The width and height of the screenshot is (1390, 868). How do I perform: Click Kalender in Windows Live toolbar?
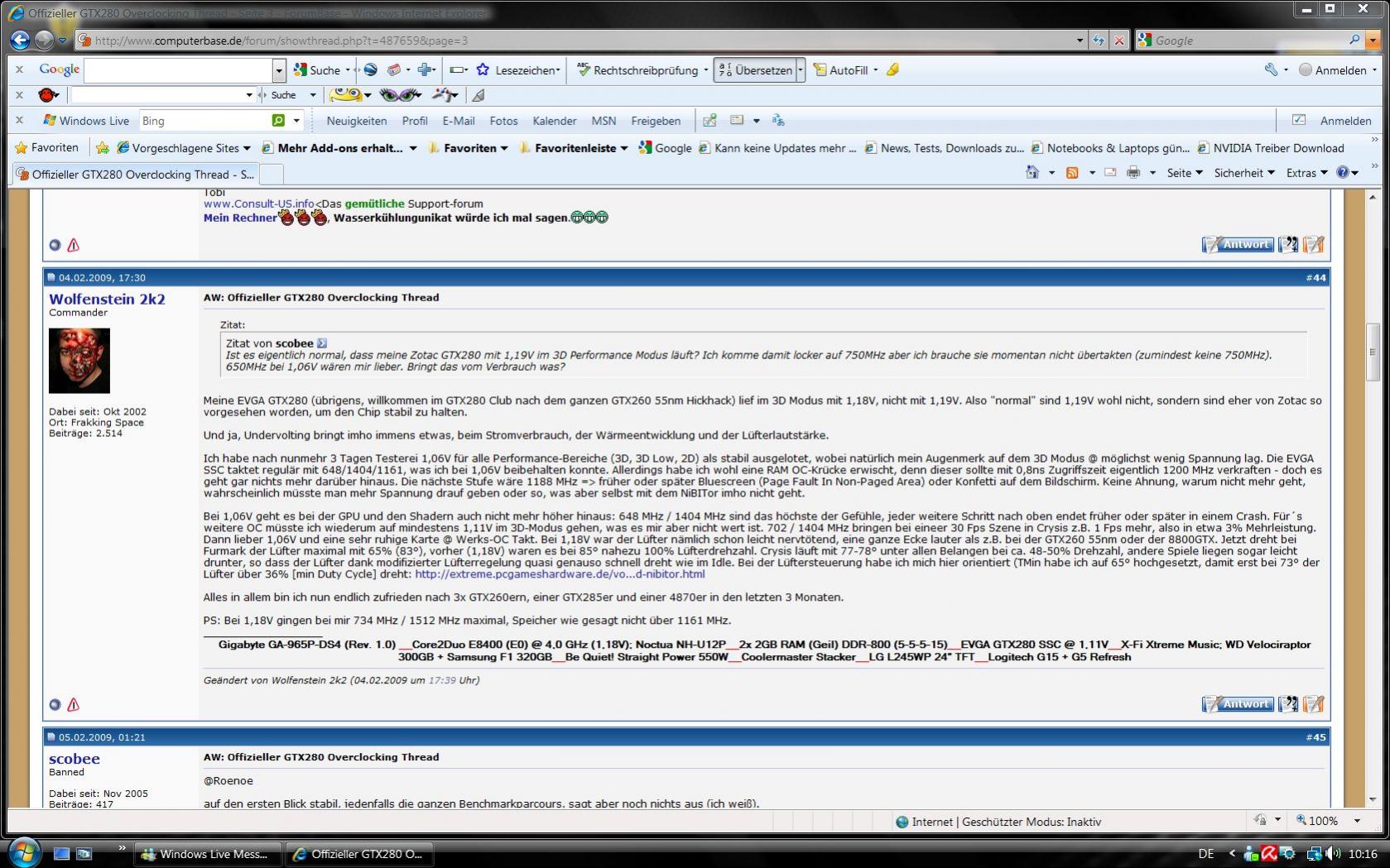click(x=555, y=121)
